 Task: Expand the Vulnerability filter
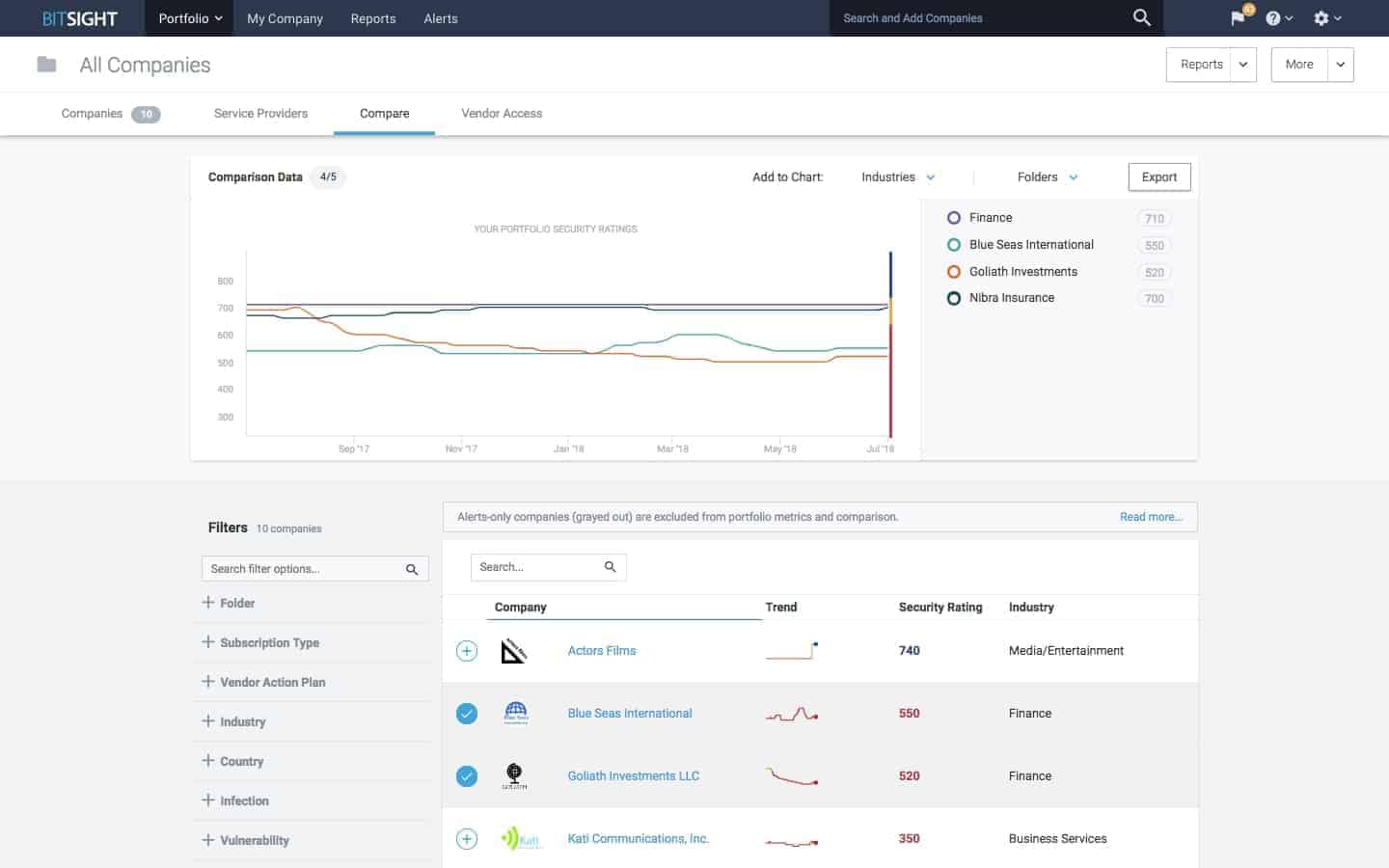(x=245, y=841)
